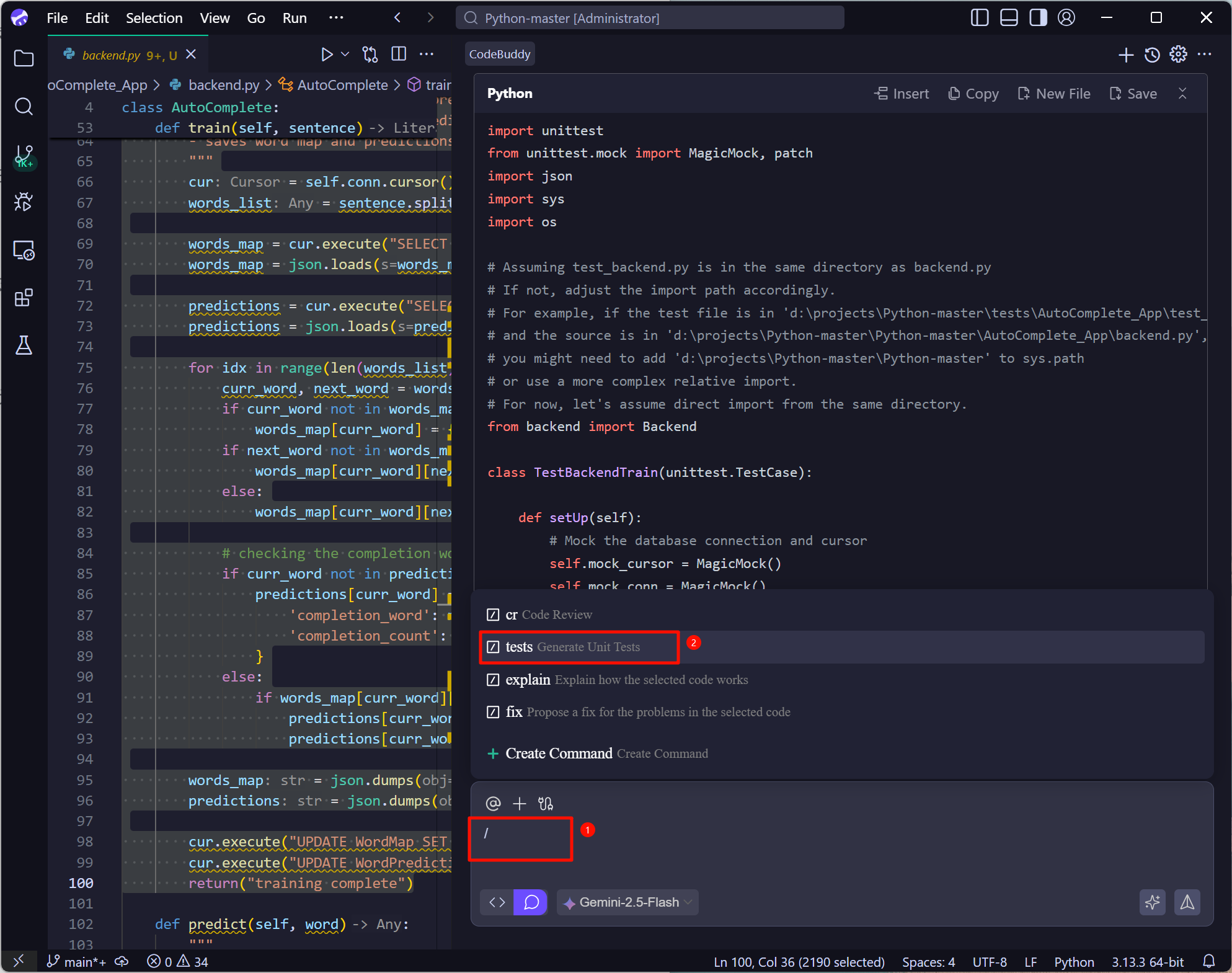The width and height of the screenshot is (1232, 973).
Task: Toggle the bottom panel layout
Action: coord(1009,17)
